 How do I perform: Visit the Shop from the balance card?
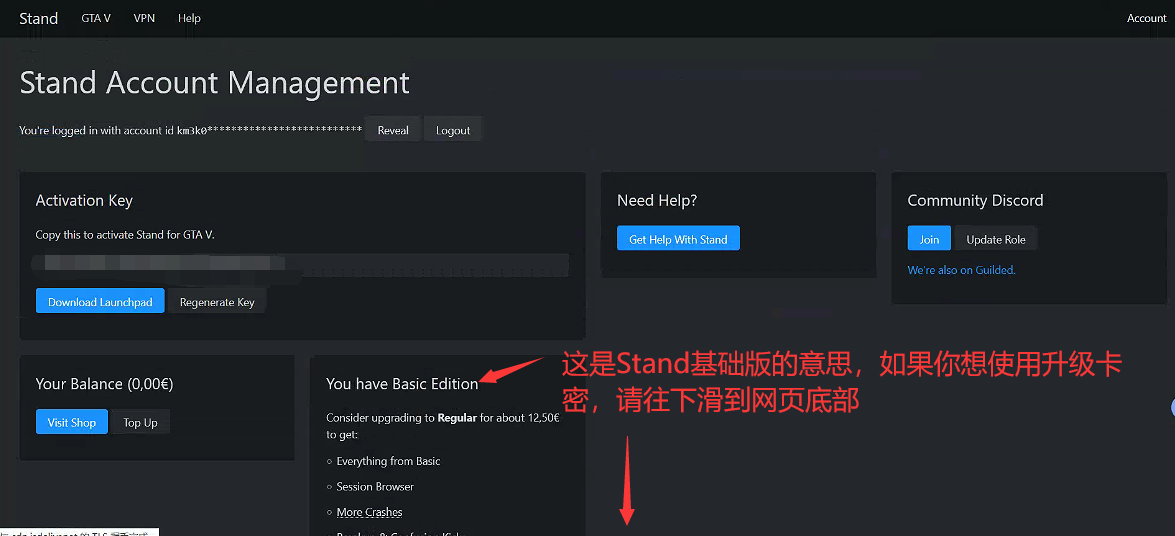click(x=72, y=422)
